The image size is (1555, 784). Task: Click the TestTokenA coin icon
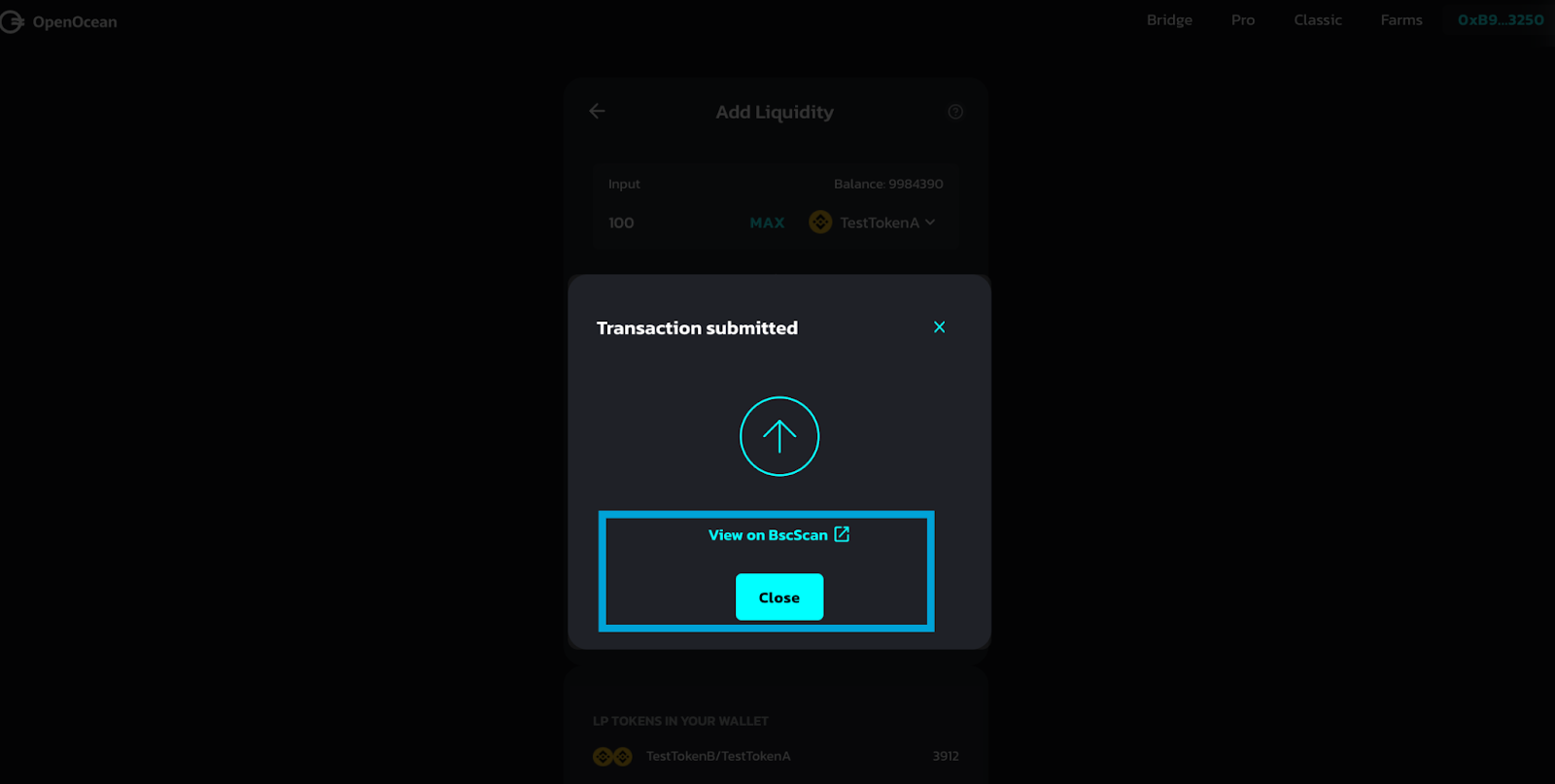pyautogui.click(x=820, y=222)
